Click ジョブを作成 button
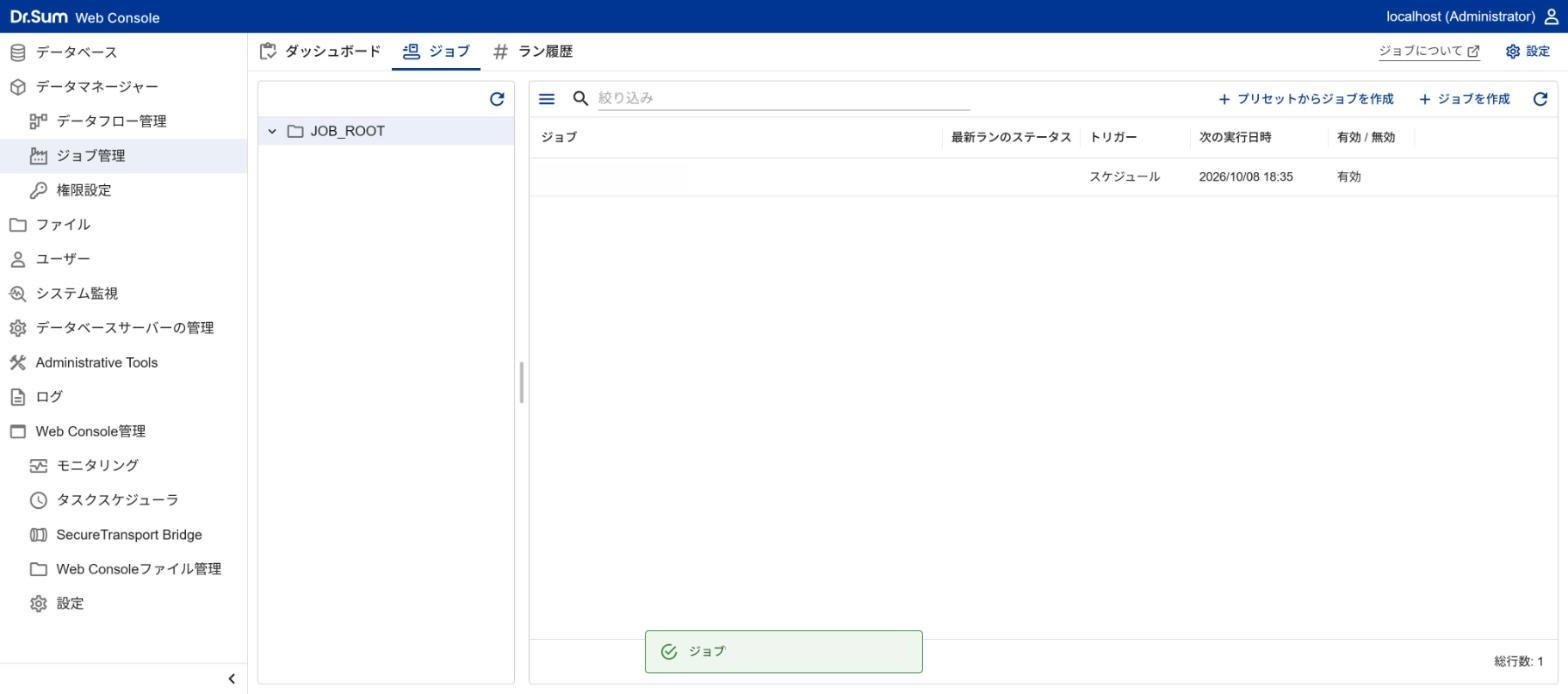1568x694 pixels. click(1464, 99)
